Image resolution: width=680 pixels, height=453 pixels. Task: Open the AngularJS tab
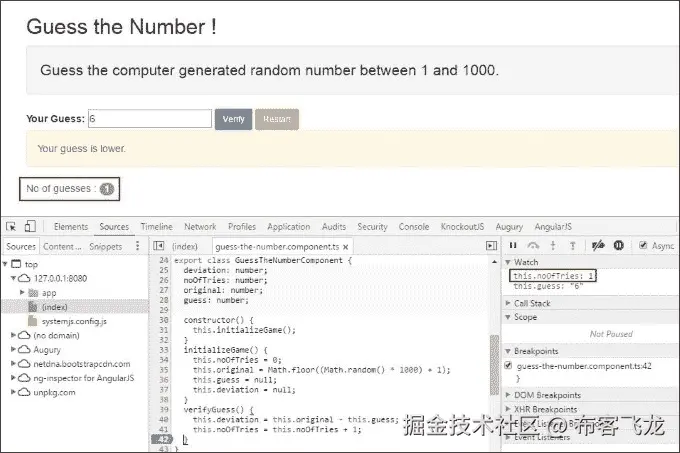click(x=553, y=226)
